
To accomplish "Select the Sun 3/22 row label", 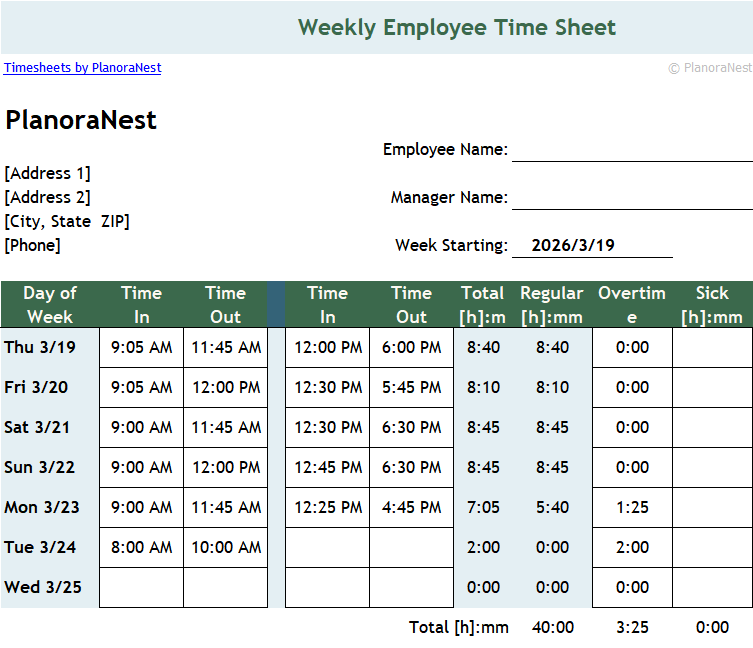I will point(39,467).
